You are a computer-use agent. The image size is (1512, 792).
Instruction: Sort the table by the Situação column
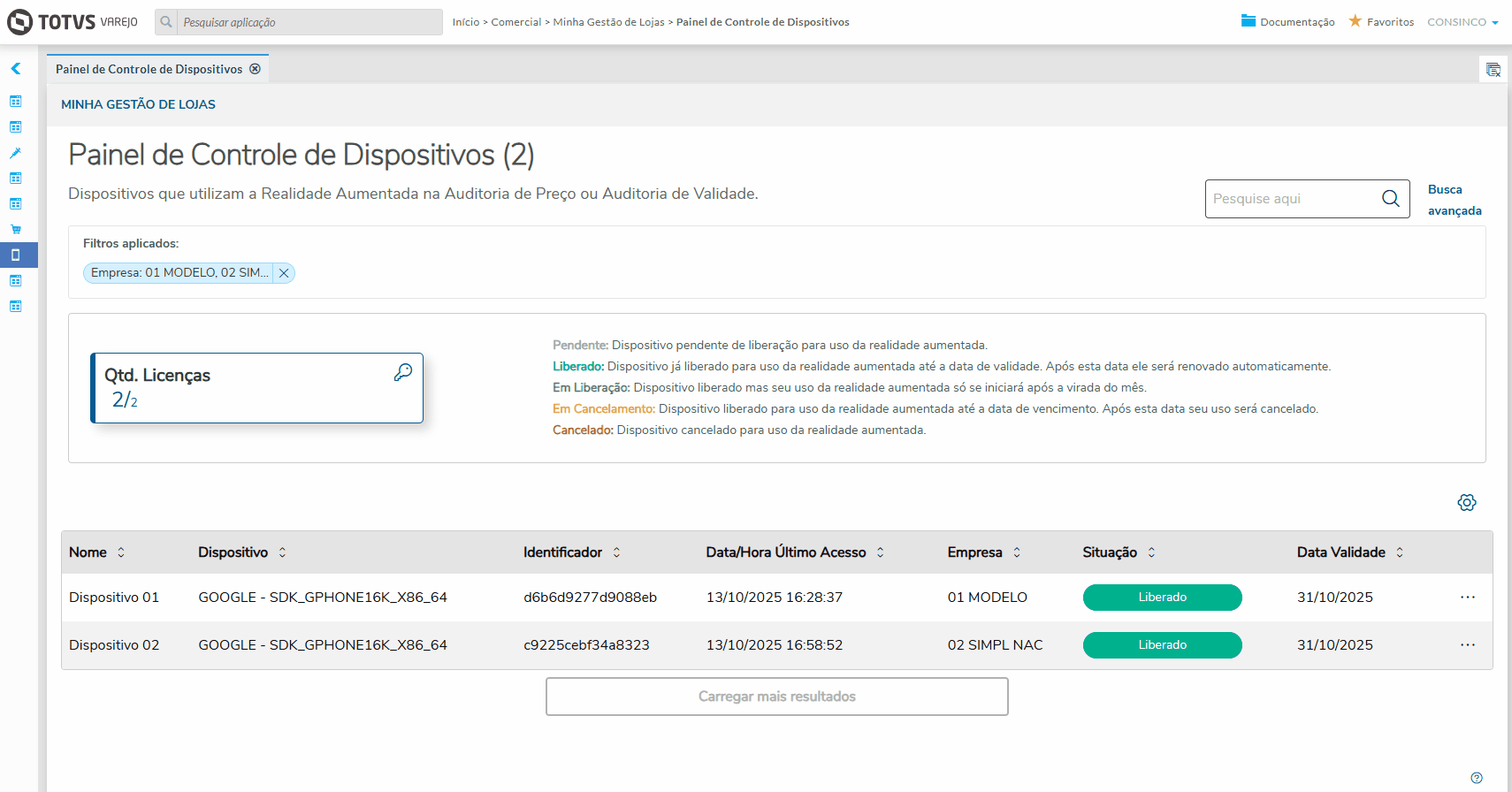pos(1151,552)
